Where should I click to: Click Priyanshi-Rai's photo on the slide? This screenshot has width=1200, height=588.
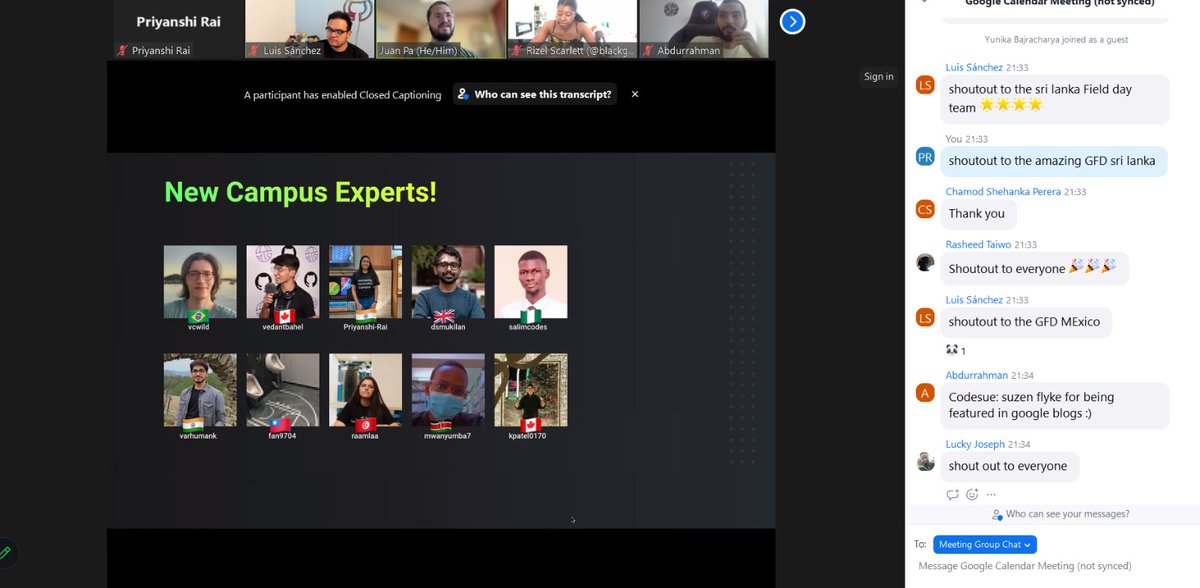click(x=366, y=282)
